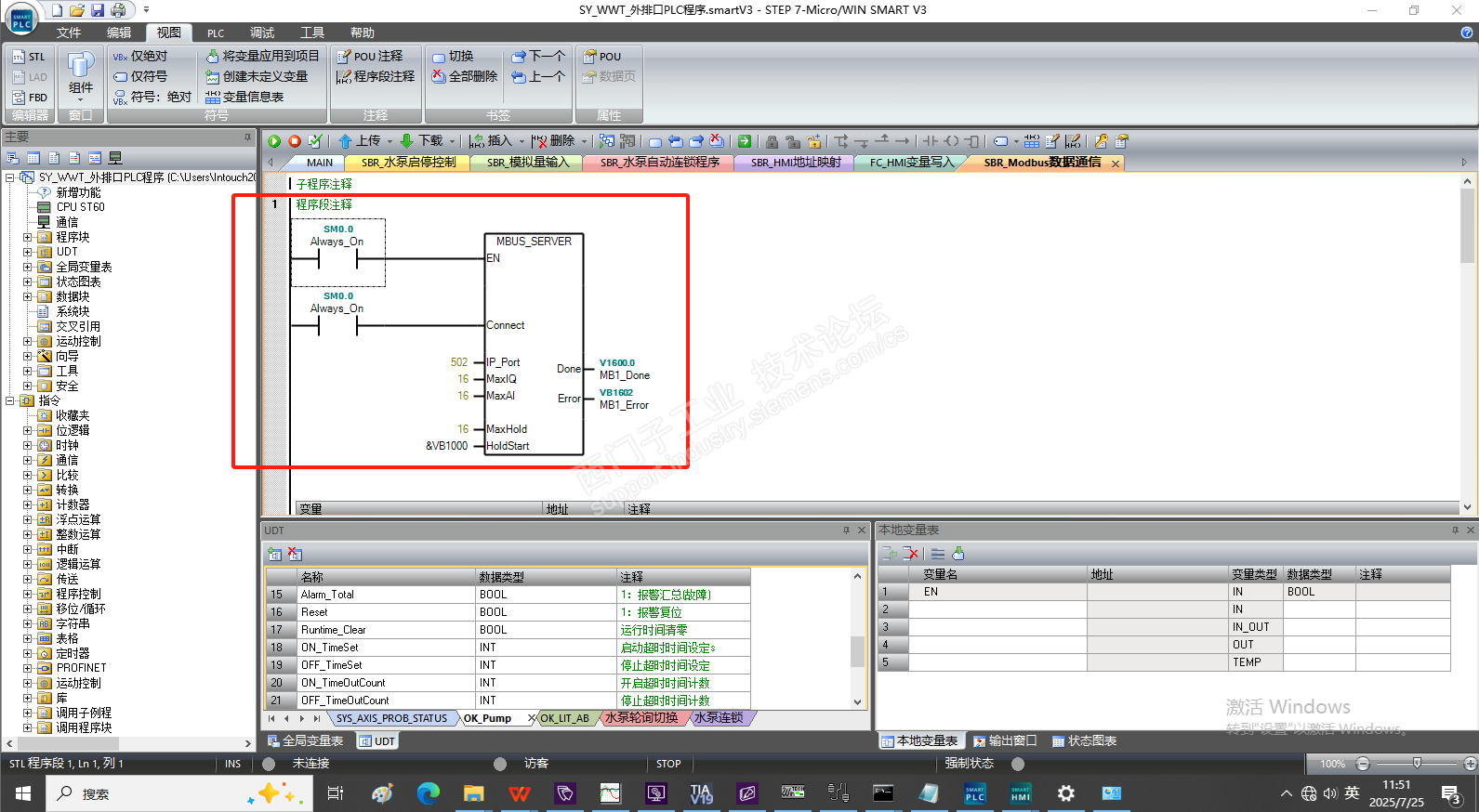Click the 本地变量表 button
The height and width of the screenshot is (812, 1479).
919,740
